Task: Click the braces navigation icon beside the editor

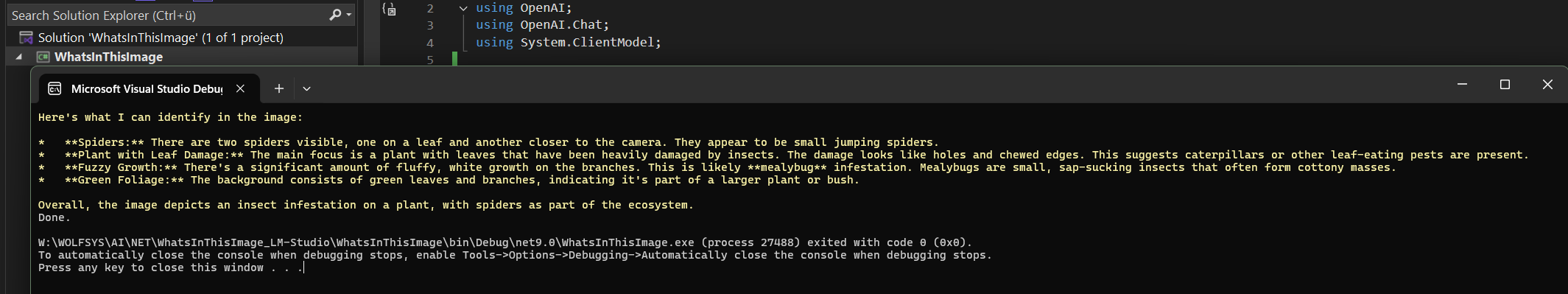Action: (x=389, y=9)
